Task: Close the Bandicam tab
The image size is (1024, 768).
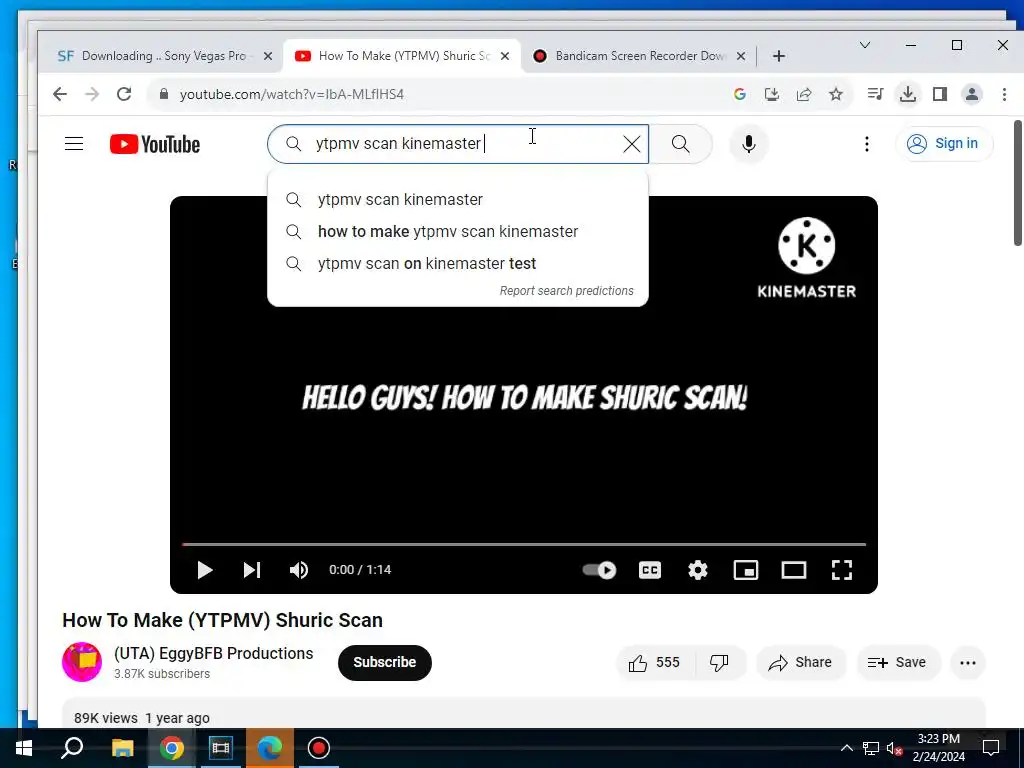Action: (x=741, y=56)
